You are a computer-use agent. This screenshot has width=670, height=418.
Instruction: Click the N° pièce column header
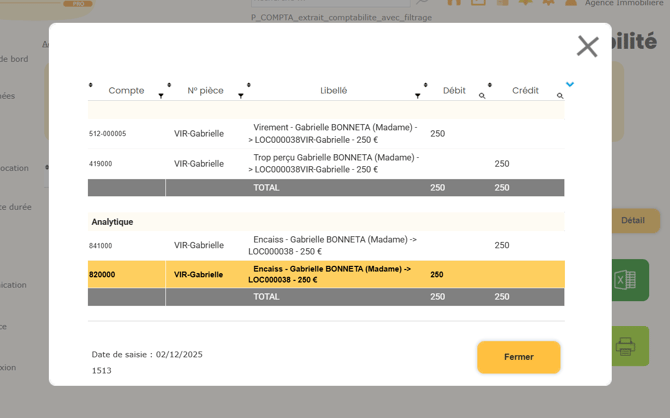(x=205, y=91)
